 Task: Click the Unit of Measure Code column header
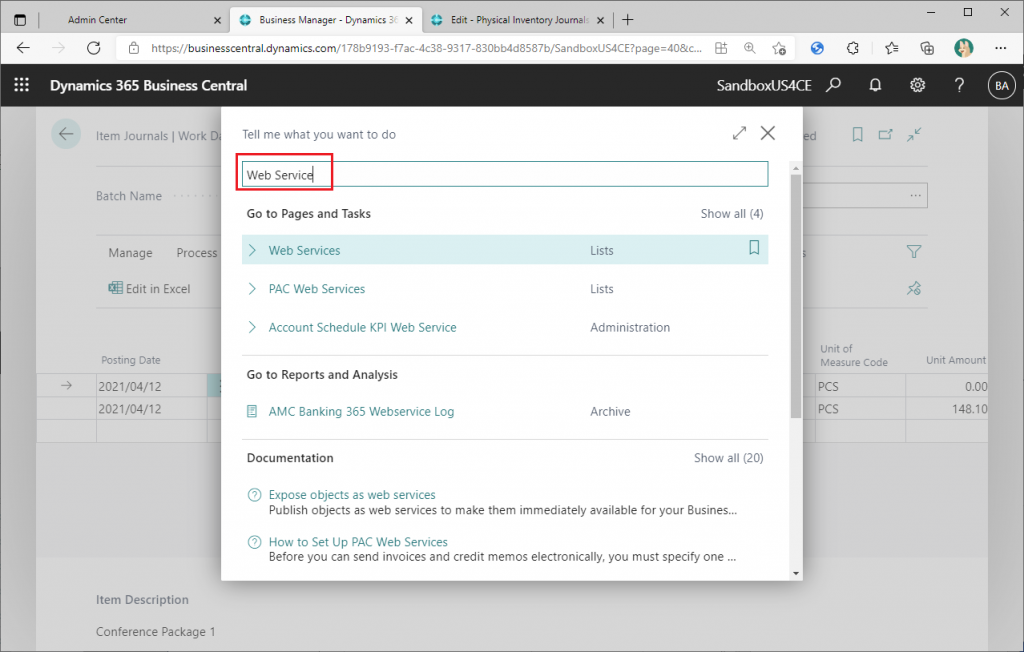coord(854,355)
